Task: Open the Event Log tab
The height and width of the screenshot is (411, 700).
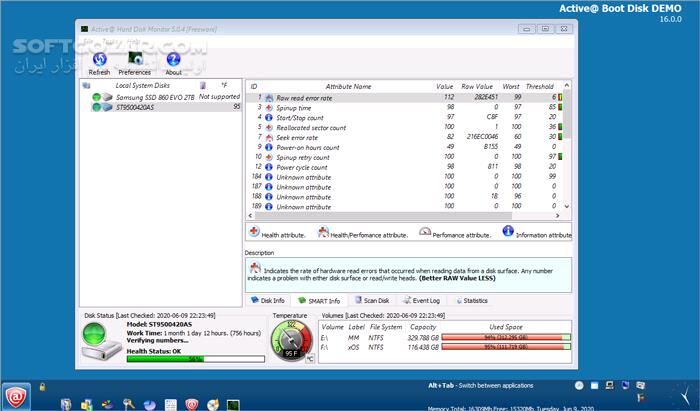Action: 423,300
